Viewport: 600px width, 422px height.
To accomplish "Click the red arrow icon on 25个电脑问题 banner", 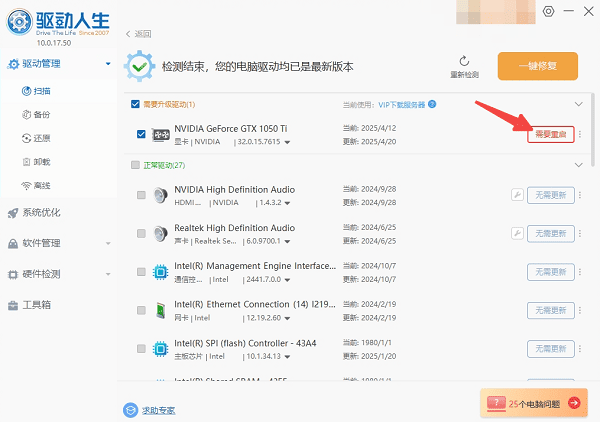I will click(x=574, y=402).
